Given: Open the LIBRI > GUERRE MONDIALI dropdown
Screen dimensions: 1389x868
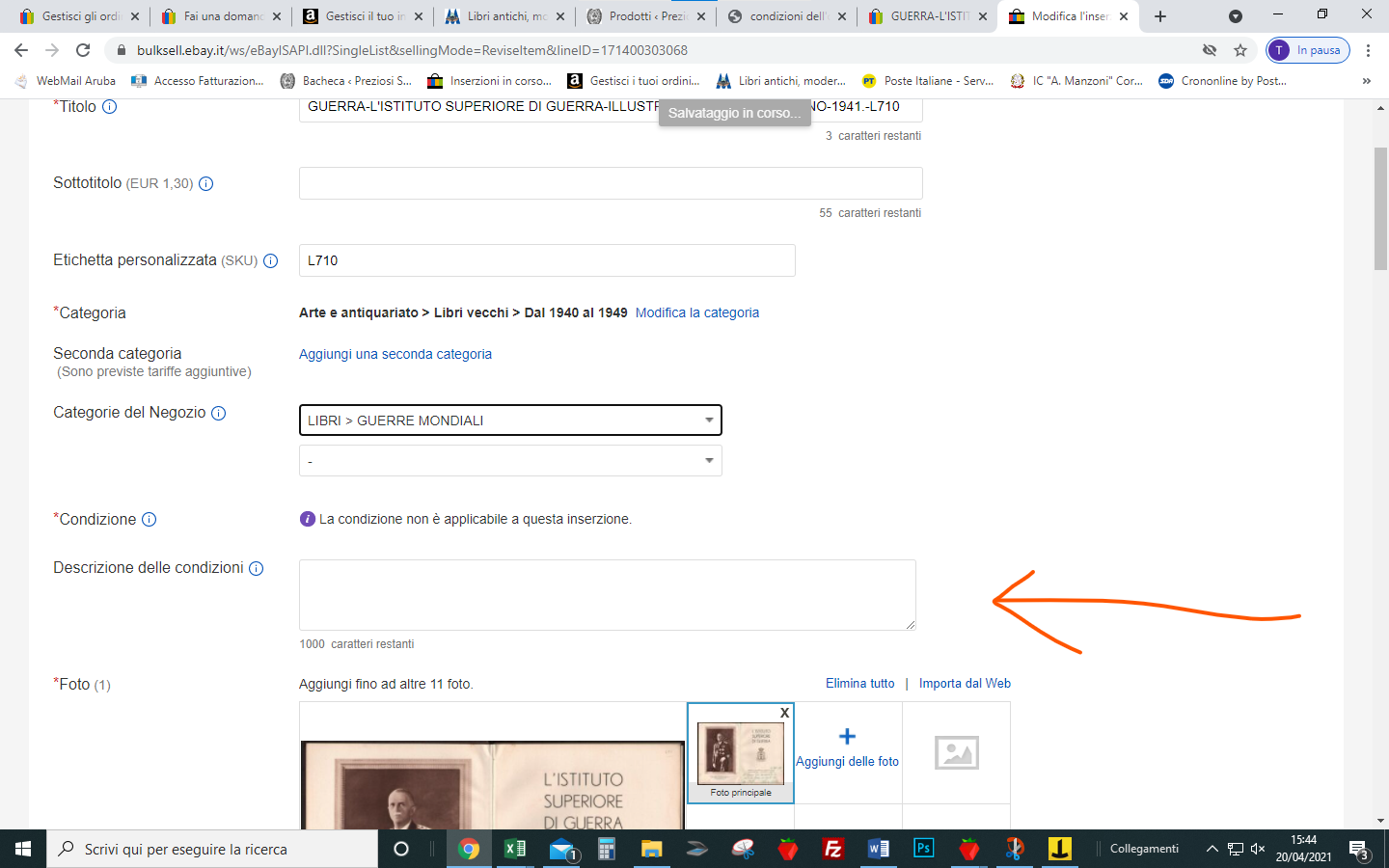Looking at the screenshot, I should tap(510, 420).
